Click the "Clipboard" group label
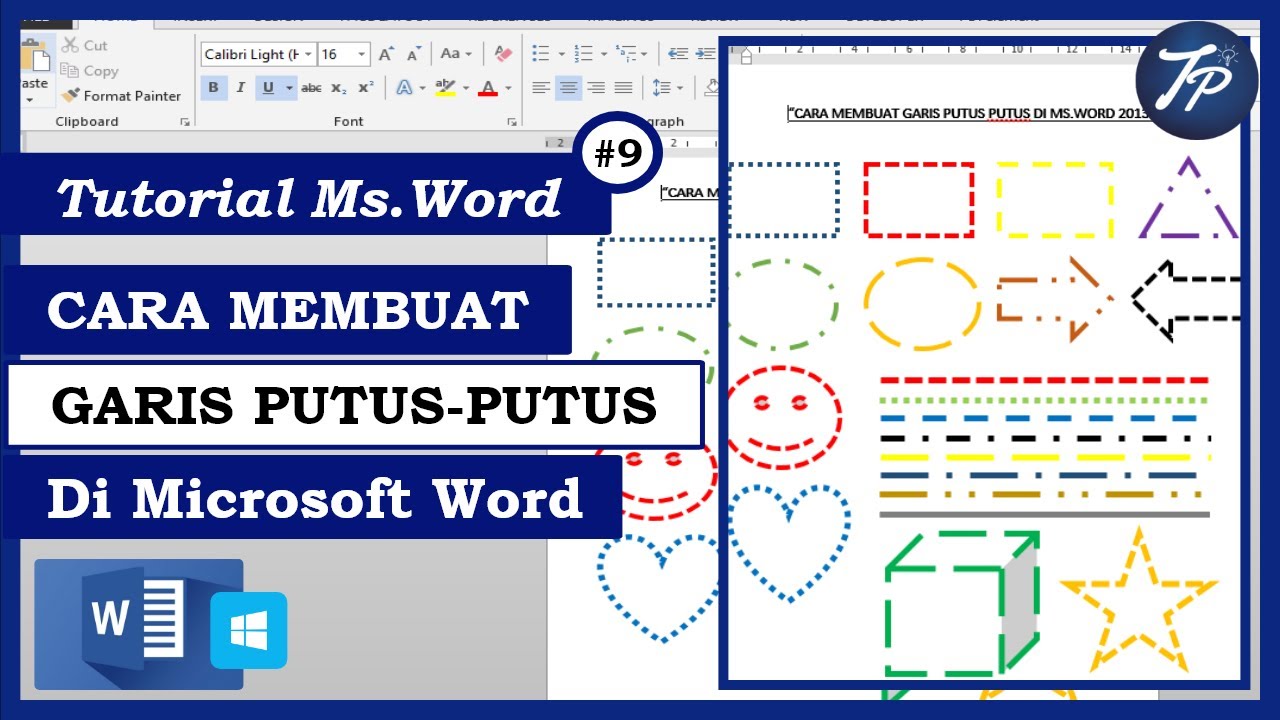The width and height of the screenshot is (1280, 720). point(87,121)
